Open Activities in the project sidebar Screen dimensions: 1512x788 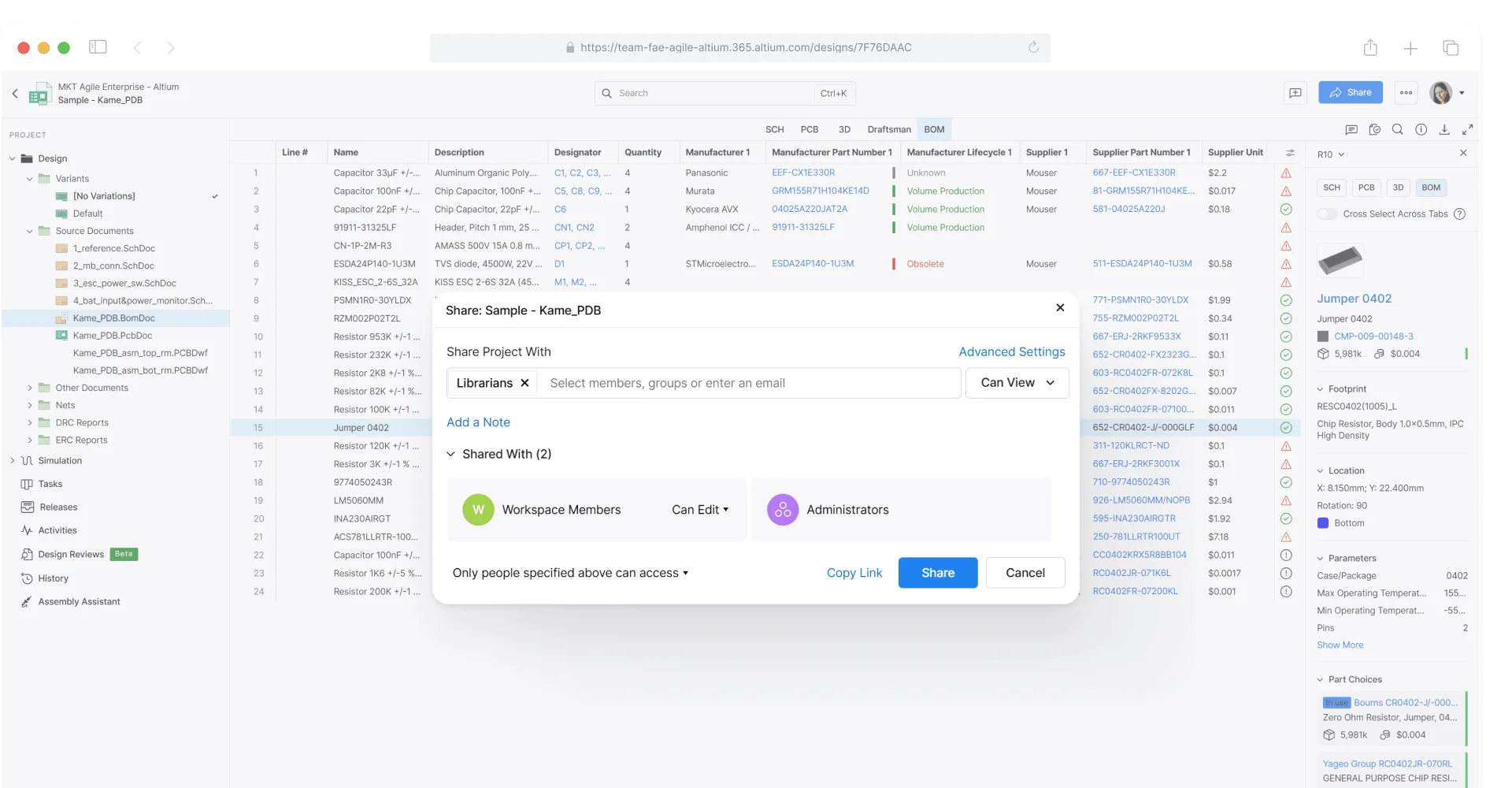pyautogui.click(x=57, y=531)
